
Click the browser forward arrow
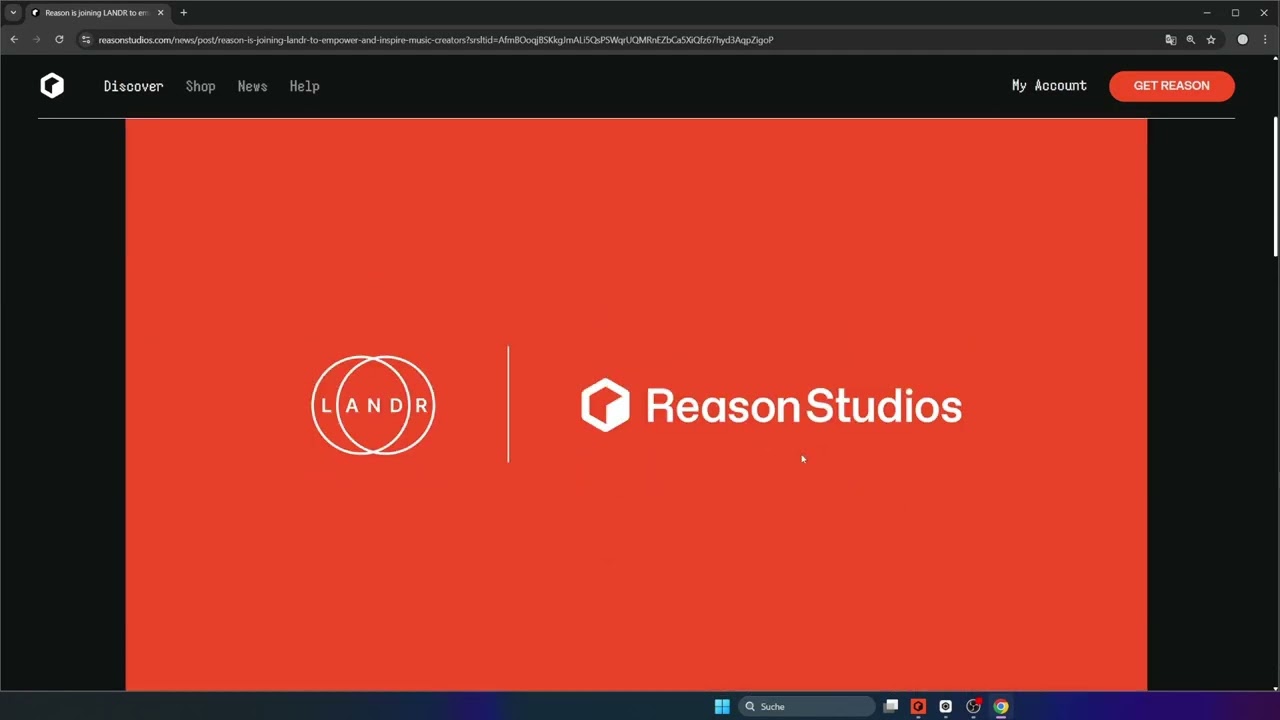click(x=37, y=40)
